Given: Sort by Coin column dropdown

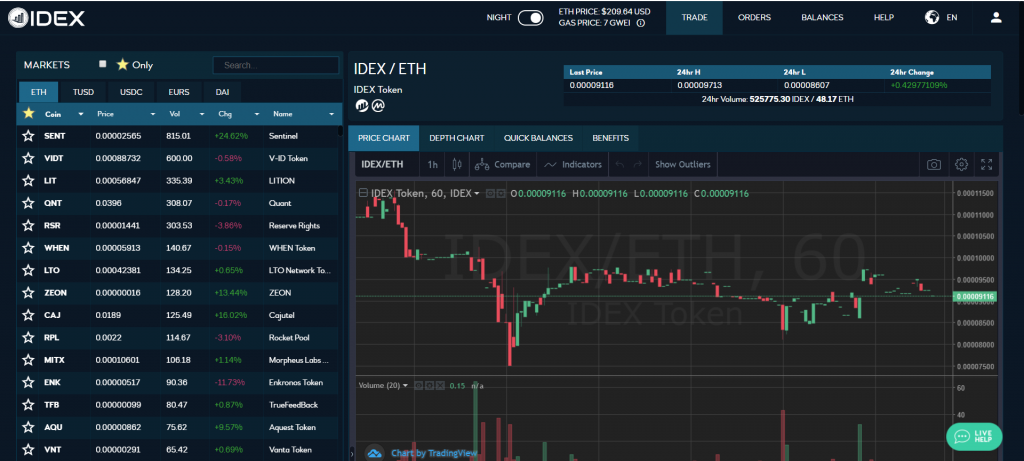Looking at the screenshot, I should tap(81, 114).
